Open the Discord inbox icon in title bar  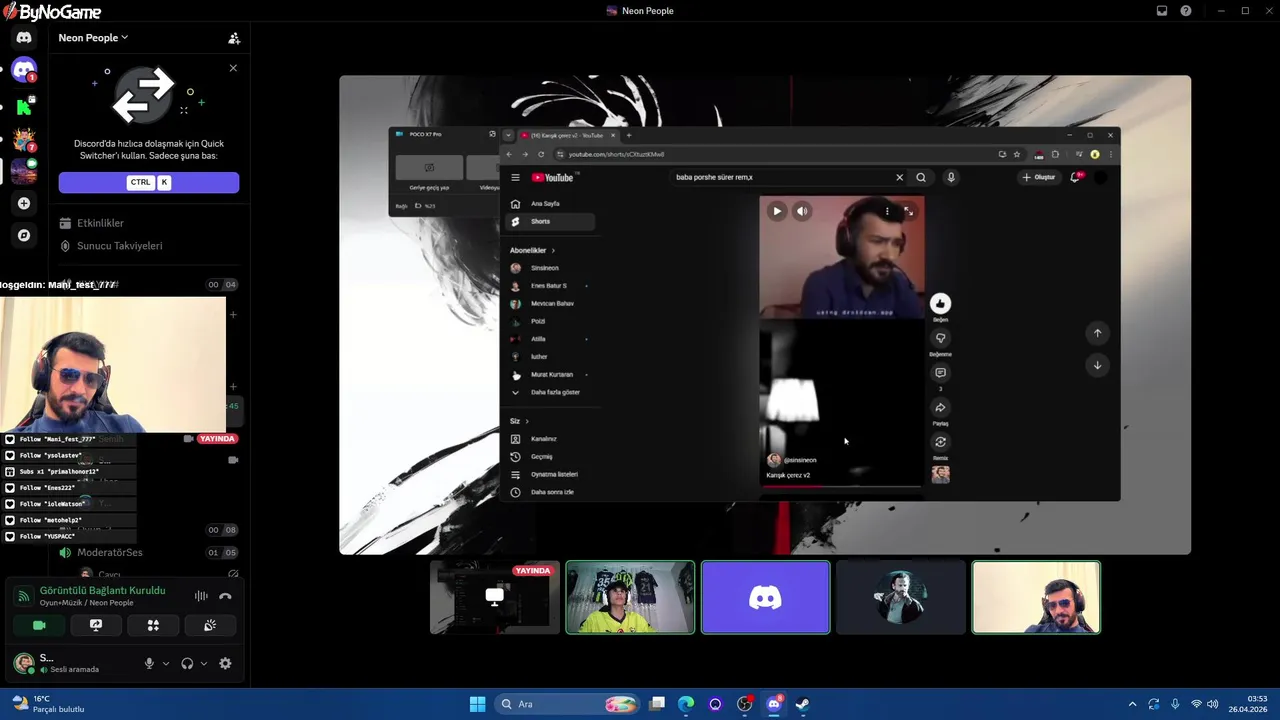coord(1162,11)
